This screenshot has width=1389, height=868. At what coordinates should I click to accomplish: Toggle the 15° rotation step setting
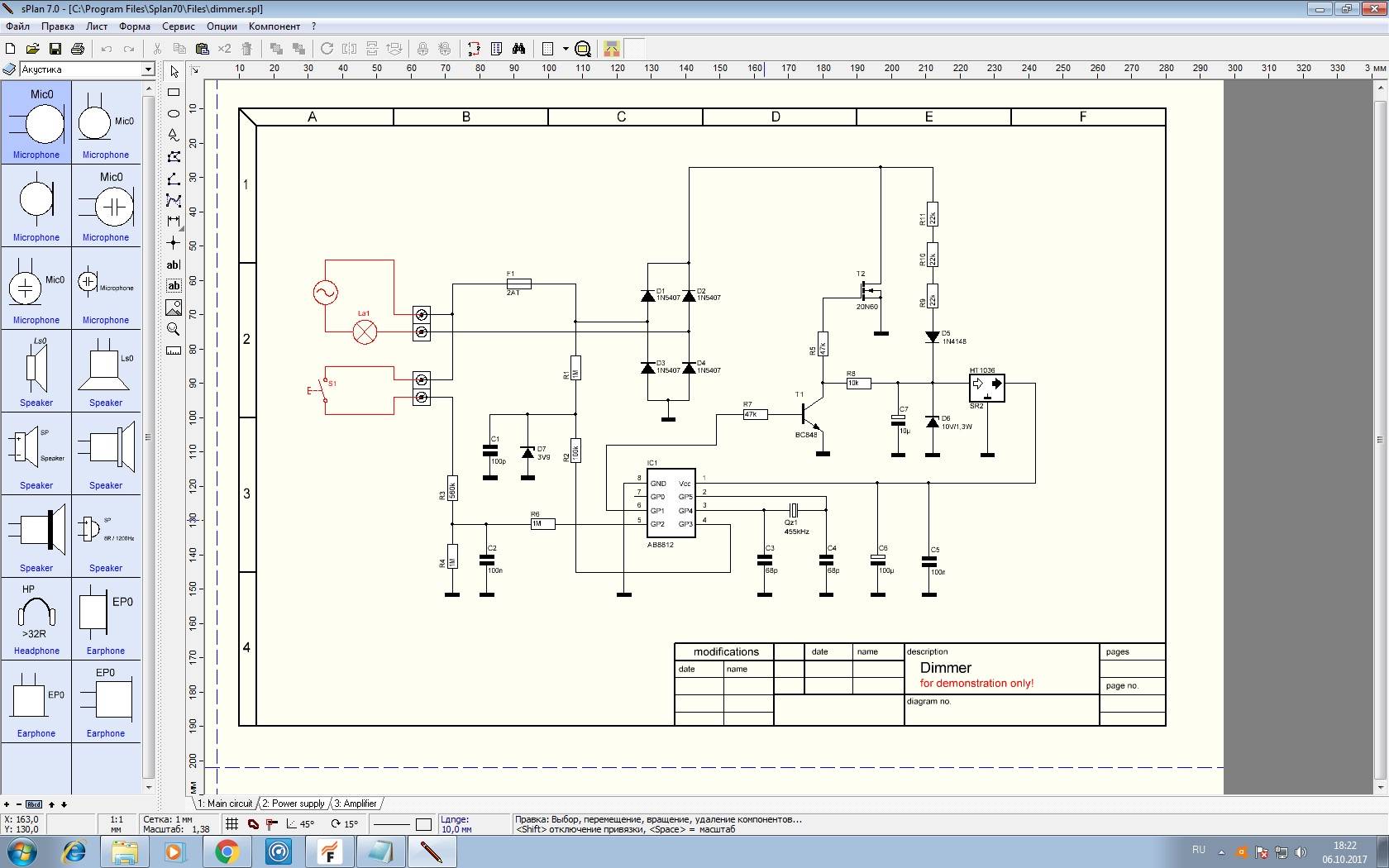[344, 824]
